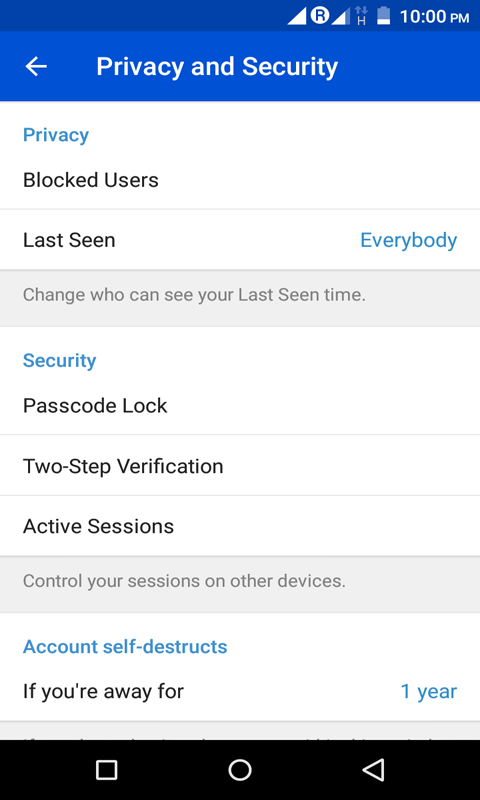Change the 1 year self-destruct value
The height and width of the screenshot is (800, 480).
(428, 691)
